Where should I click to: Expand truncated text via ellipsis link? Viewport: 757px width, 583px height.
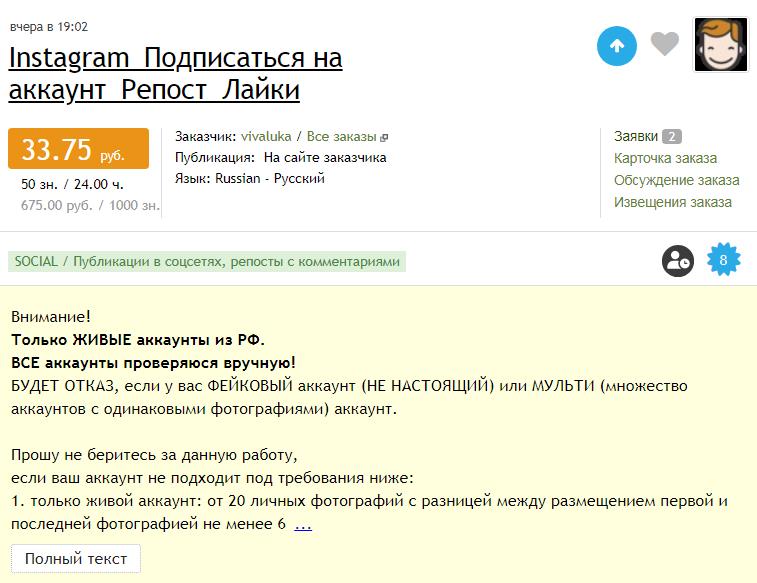303,525
